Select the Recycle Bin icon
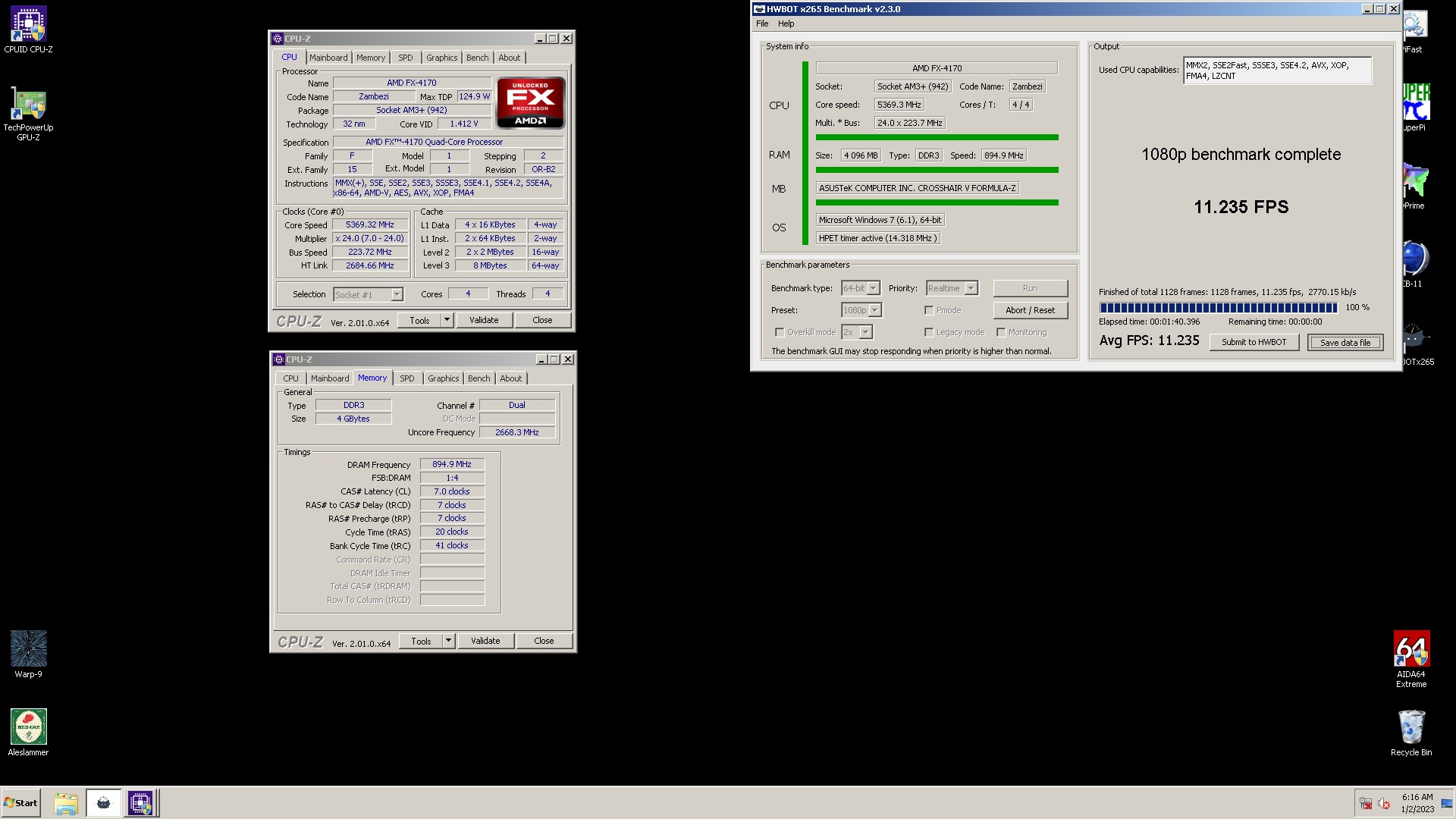The image size is (1456, 819). [1411, 733]
